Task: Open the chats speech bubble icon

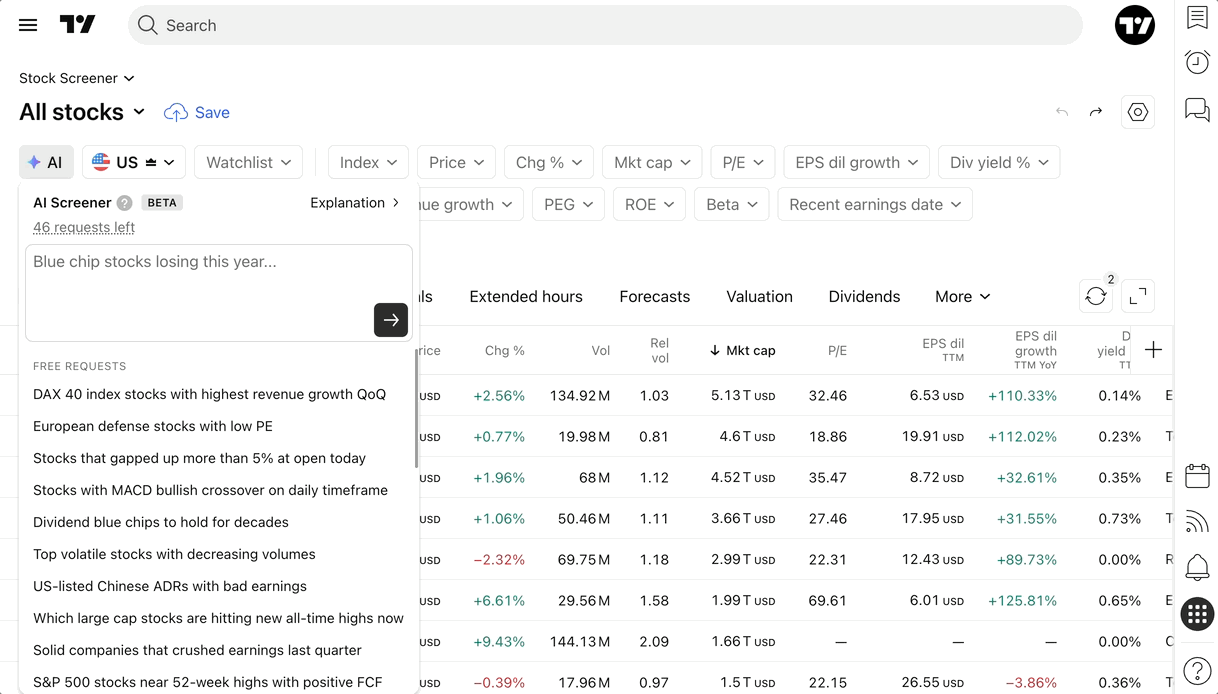Action: click(1197, 109)
